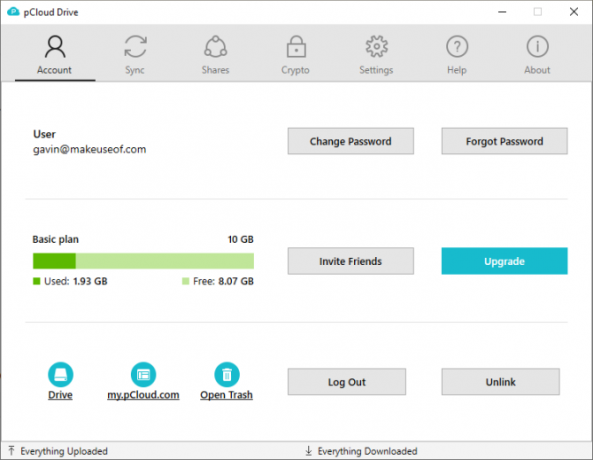Click the Everything Uploaded status indicator
The image size is (593, 460).
coord(58,451)
